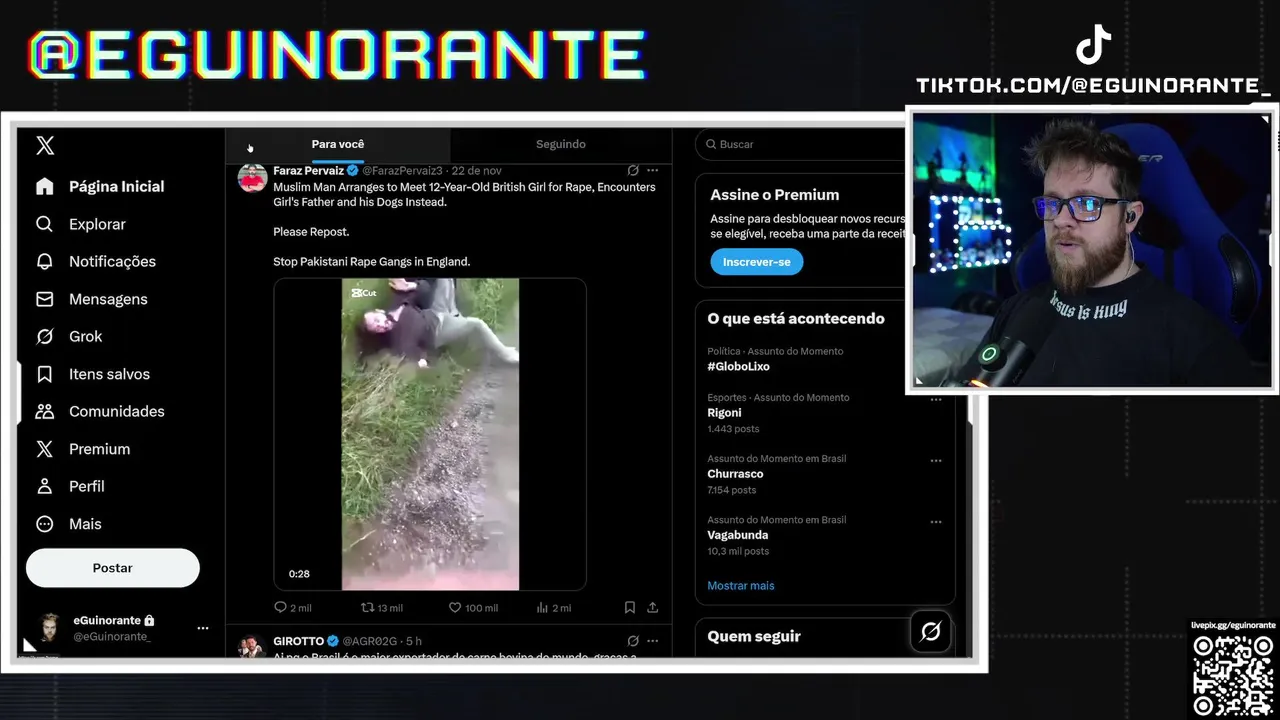Select Mensagens menu label
1280x720 pixels.
108,299
